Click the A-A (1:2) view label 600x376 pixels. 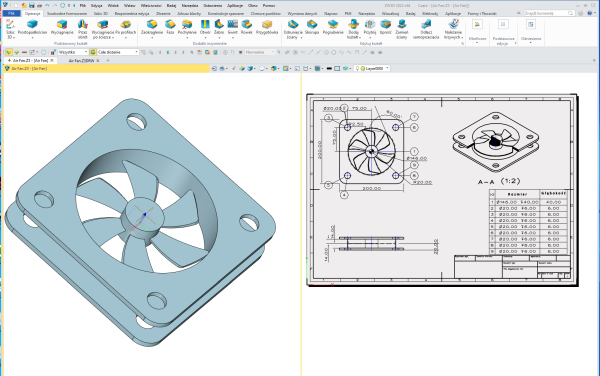point(499,181)
